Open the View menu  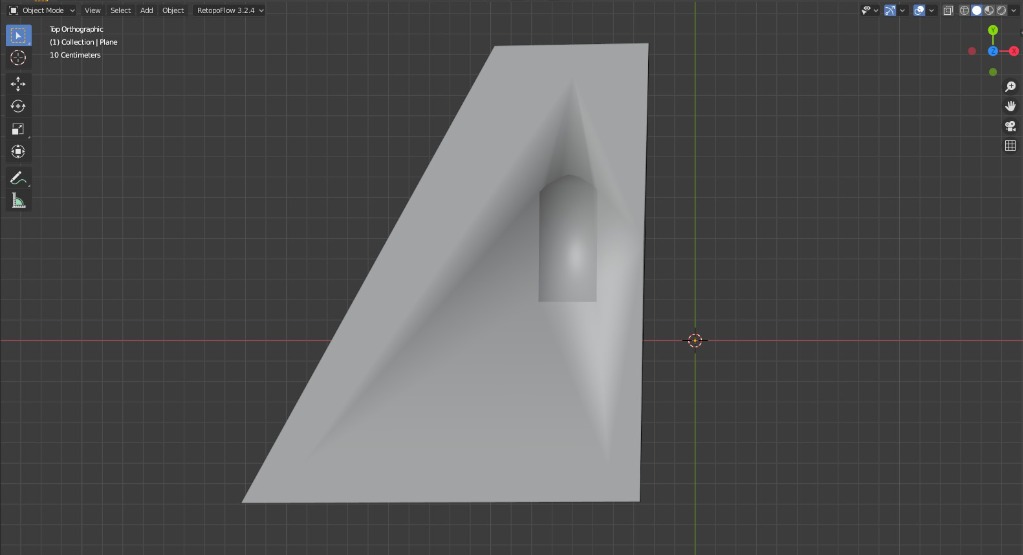pos(92,10)
